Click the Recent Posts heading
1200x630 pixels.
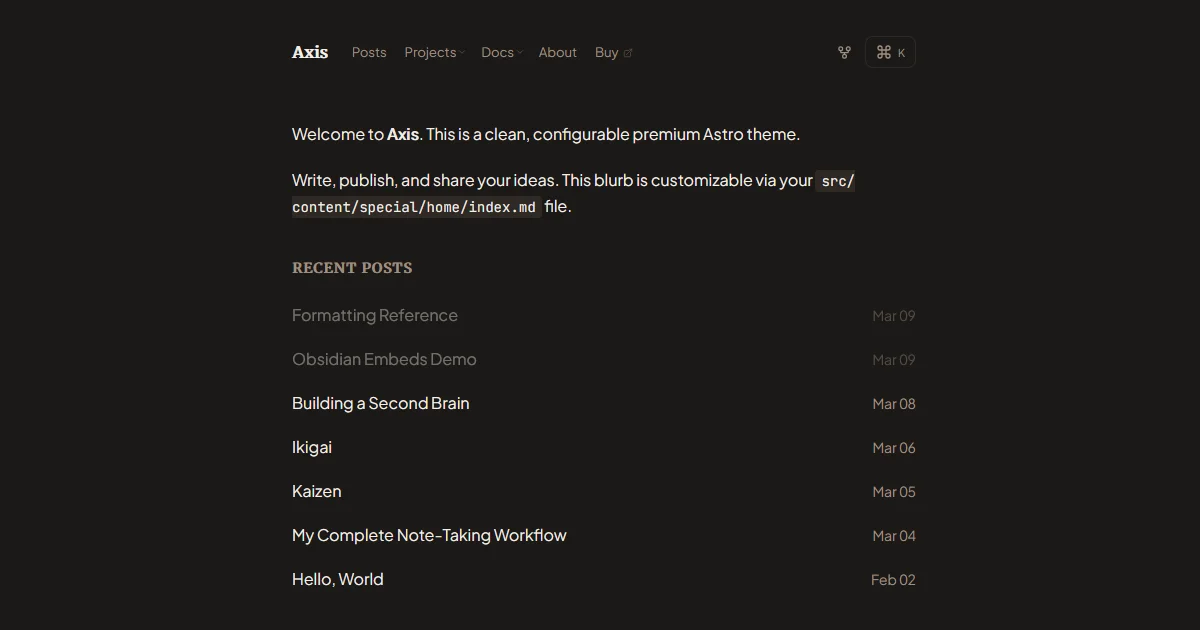tap(352, 268)
